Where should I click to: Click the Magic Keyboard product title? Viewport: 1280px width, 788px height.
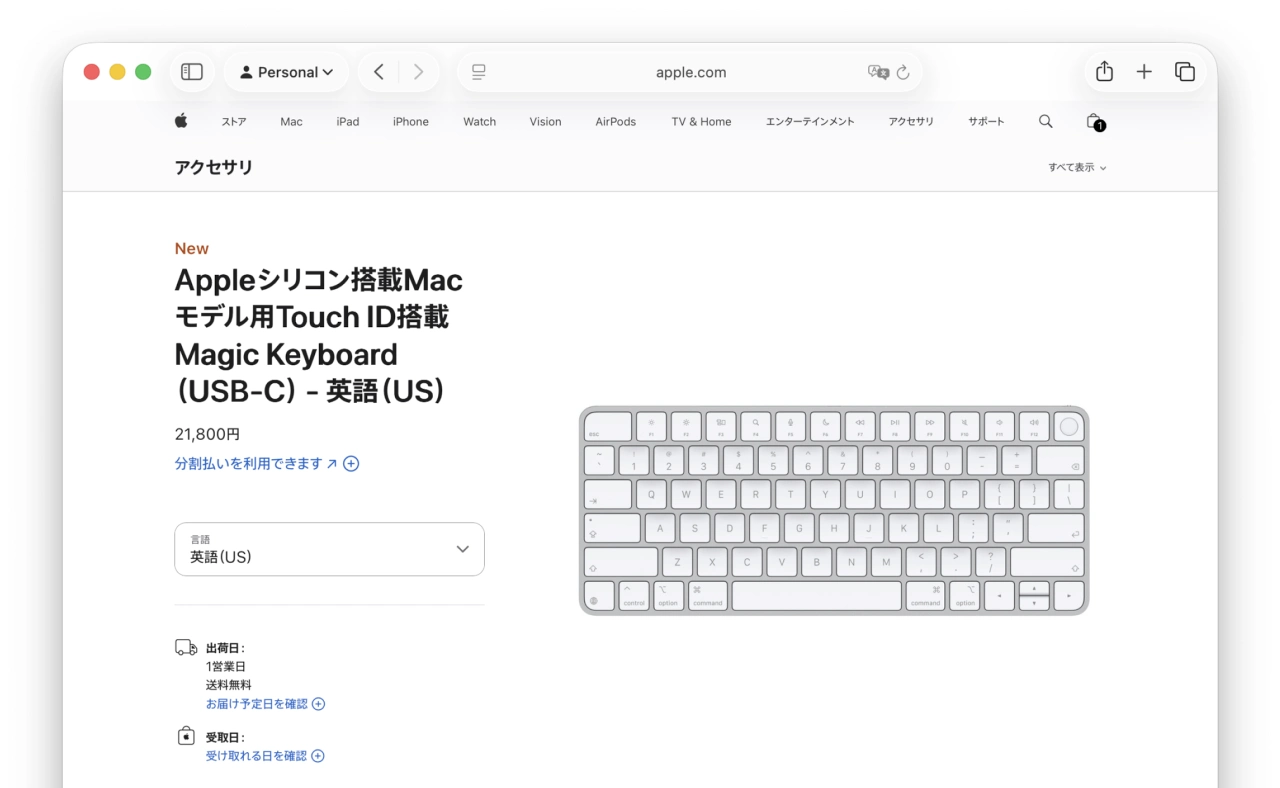tap(319, 335)
